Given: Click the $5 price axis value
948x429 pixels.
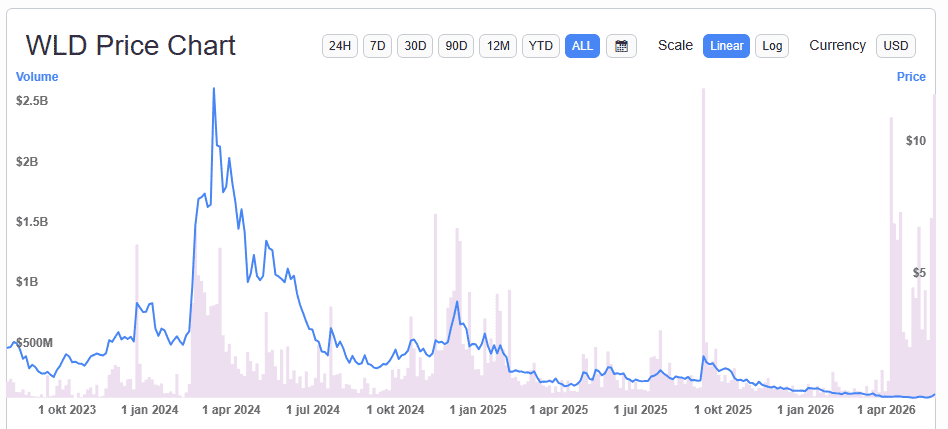Looking at the screenshot, I should tap(919, 273).
